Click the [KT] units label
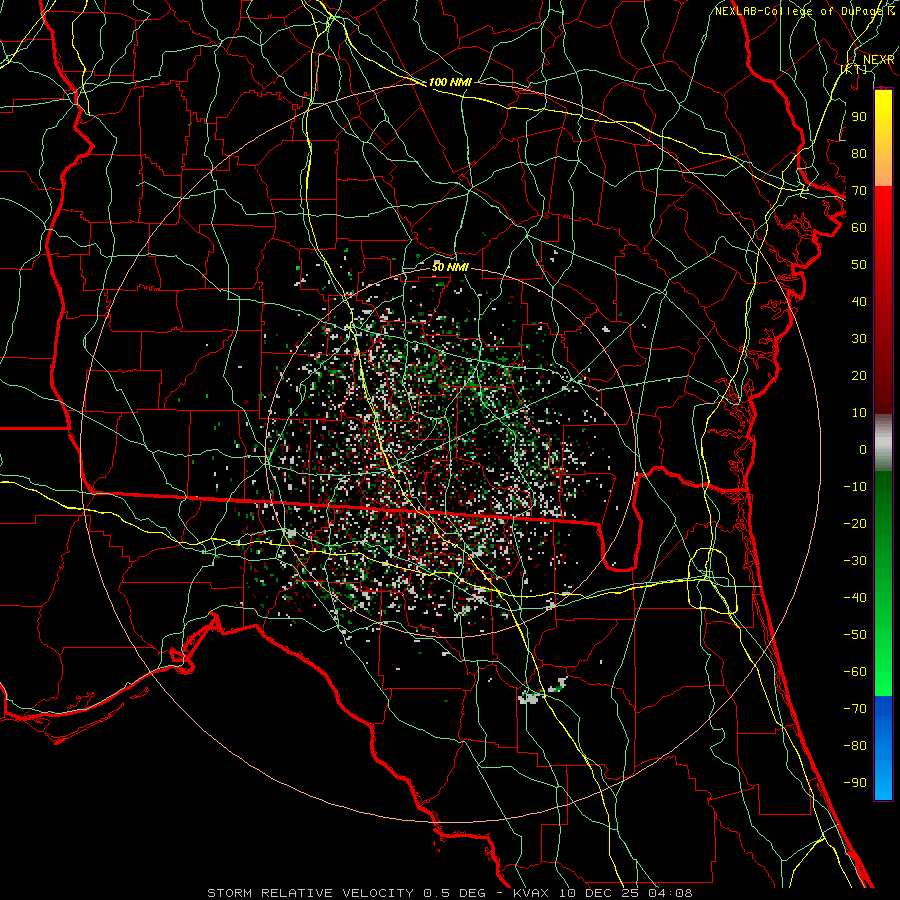 pyautogui.click(x=854, y=69)
